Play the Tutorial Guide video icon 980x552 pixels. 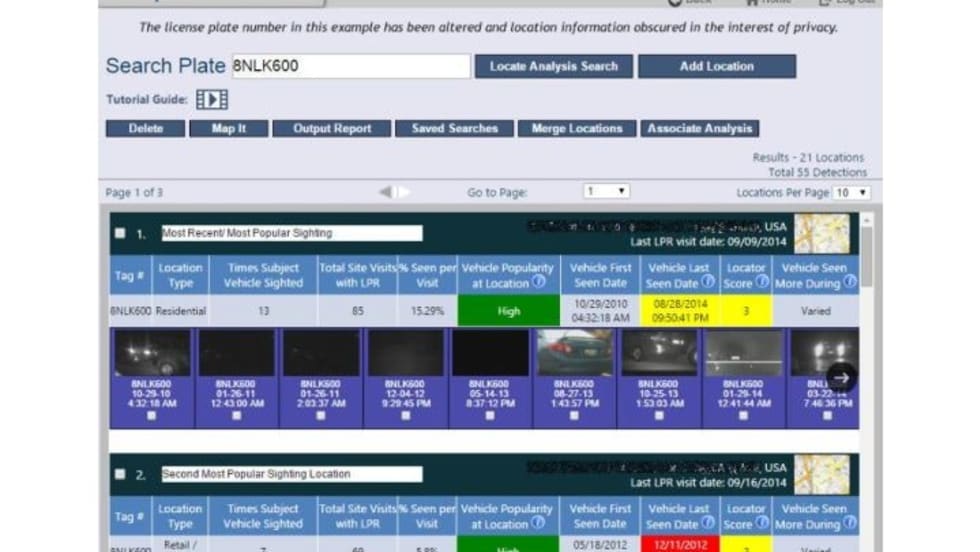pos(211,99)
